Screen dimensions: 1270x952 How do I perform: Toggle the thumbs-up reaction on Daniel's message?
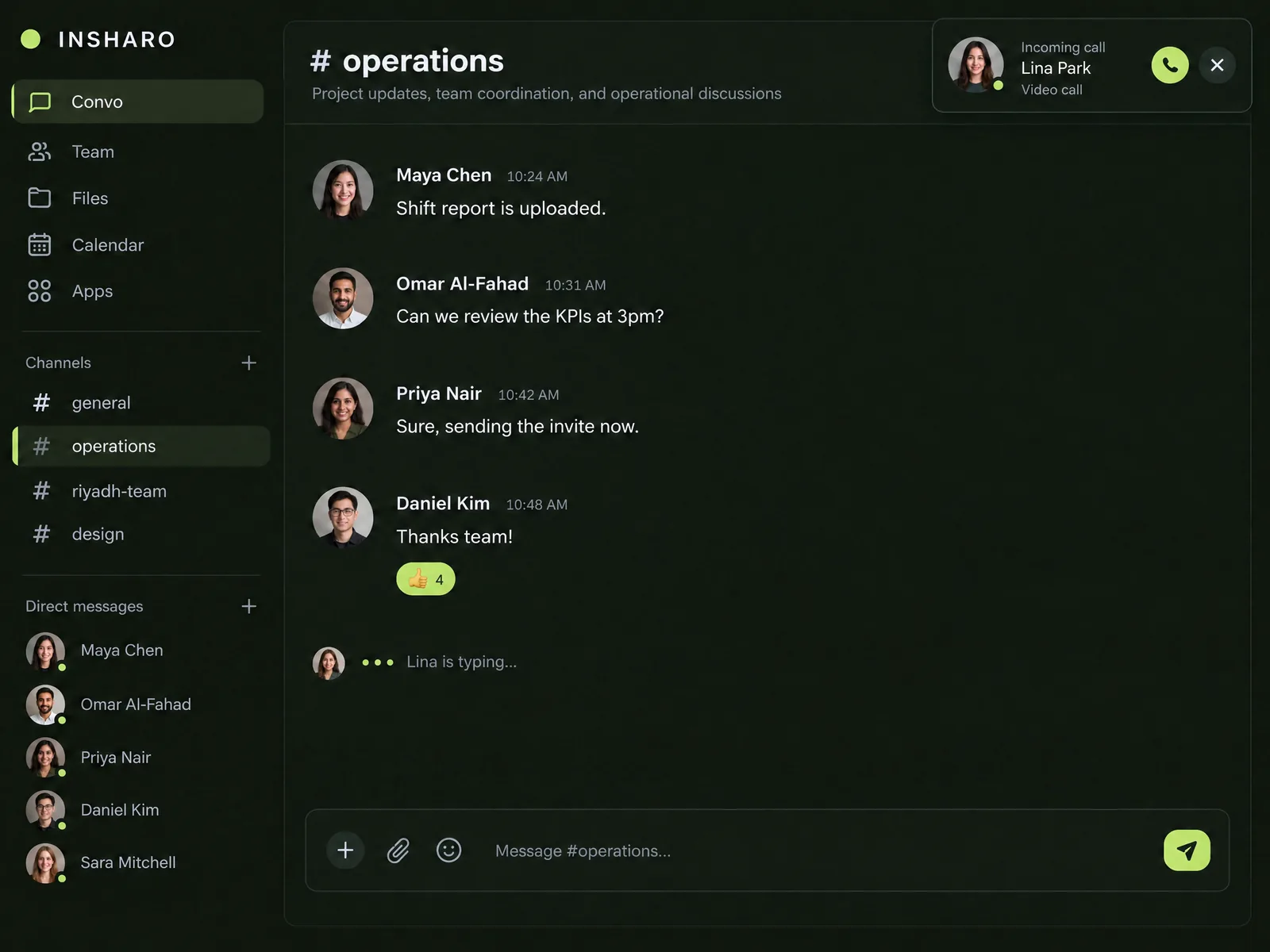click(425, 579)
